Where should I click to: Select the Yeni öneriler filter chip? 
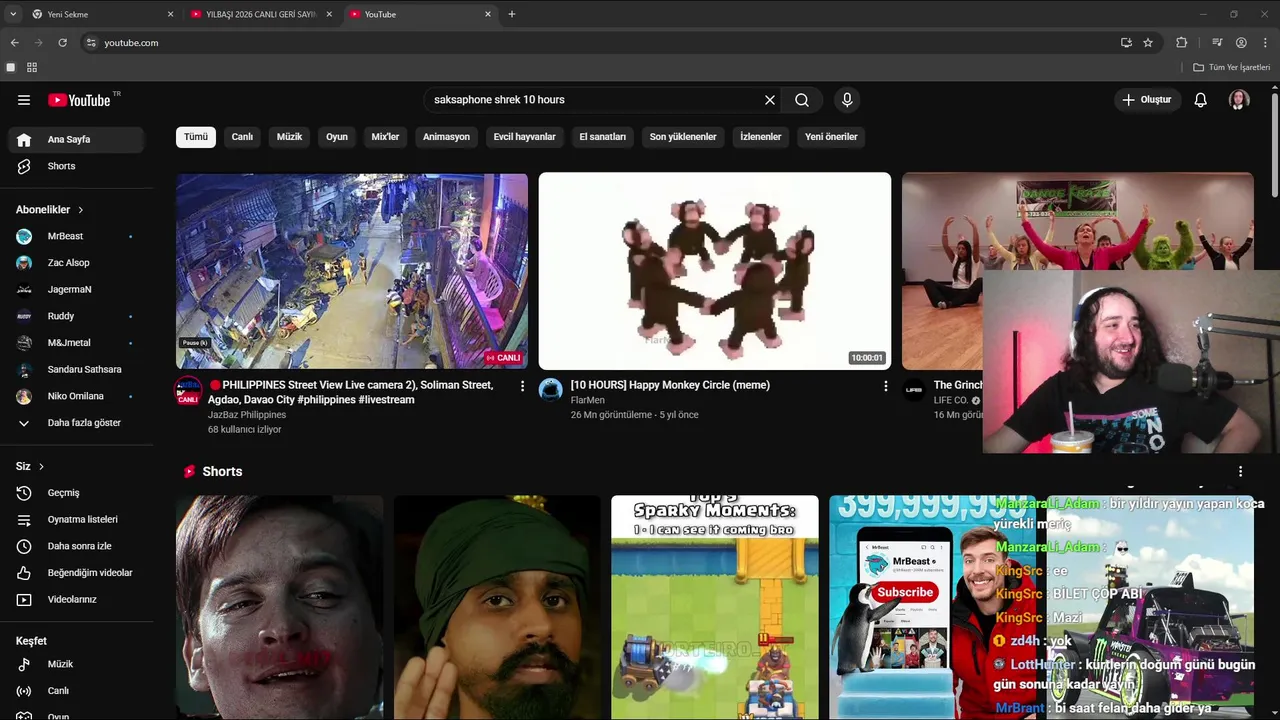tap(831, 137)
